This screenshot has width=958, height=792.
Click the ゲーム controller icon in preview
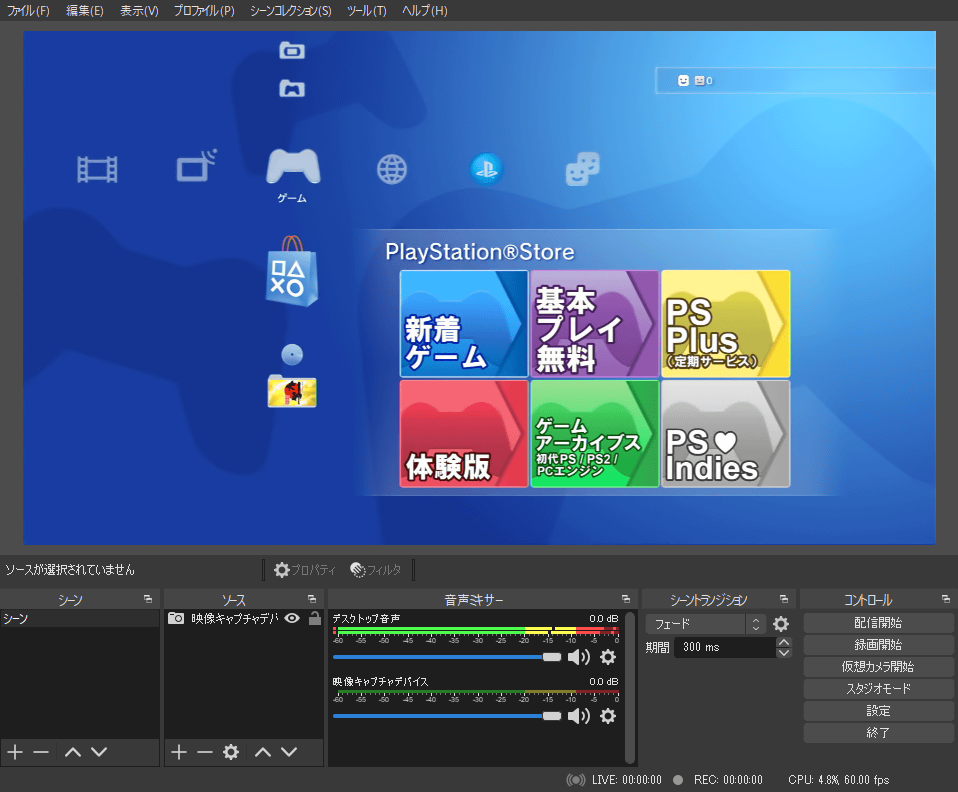pyautogui.click(x=293, y=166)
